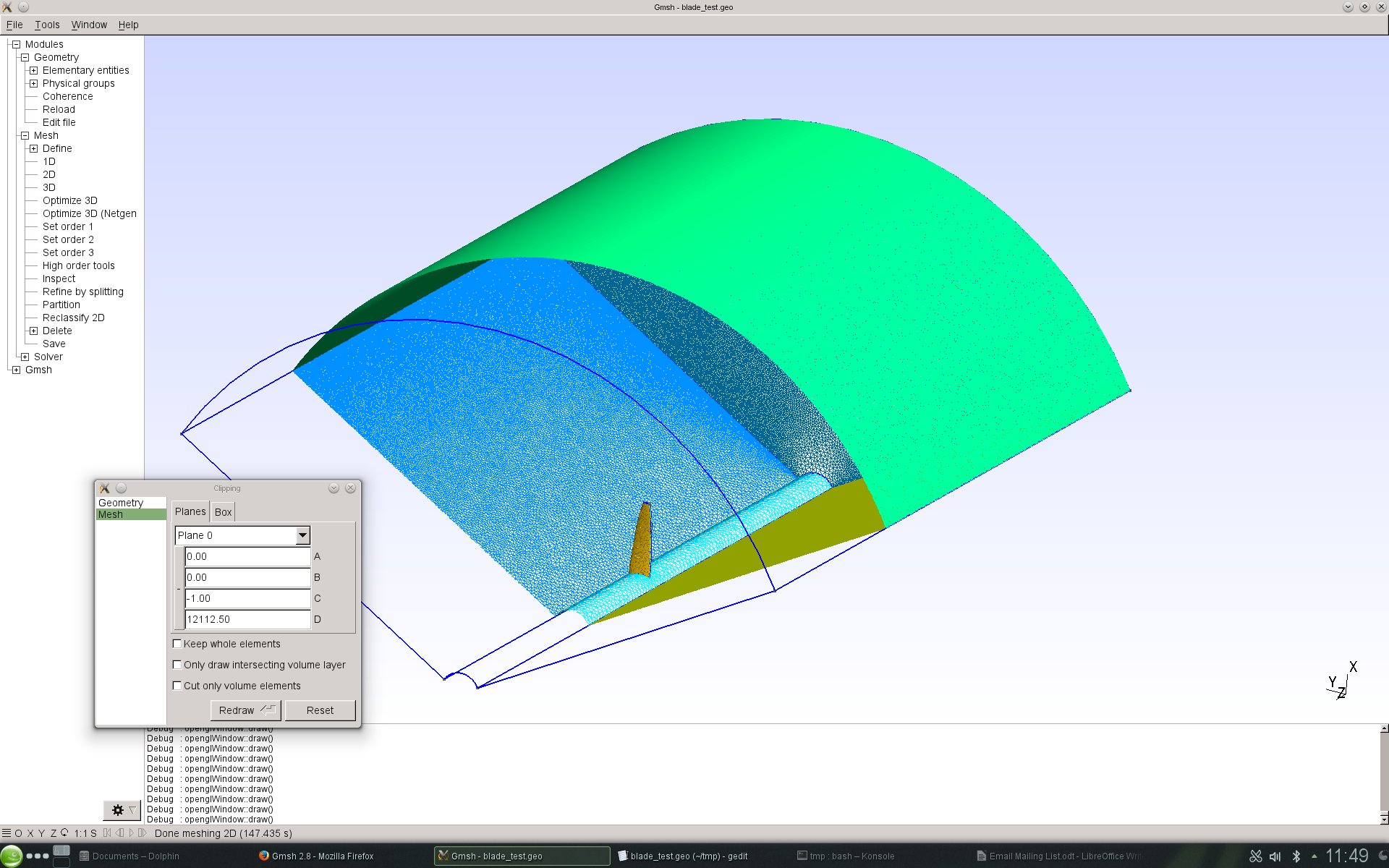1389x868 pixels.
Task: Set the view to the X axis
Action: pos(30,833)
